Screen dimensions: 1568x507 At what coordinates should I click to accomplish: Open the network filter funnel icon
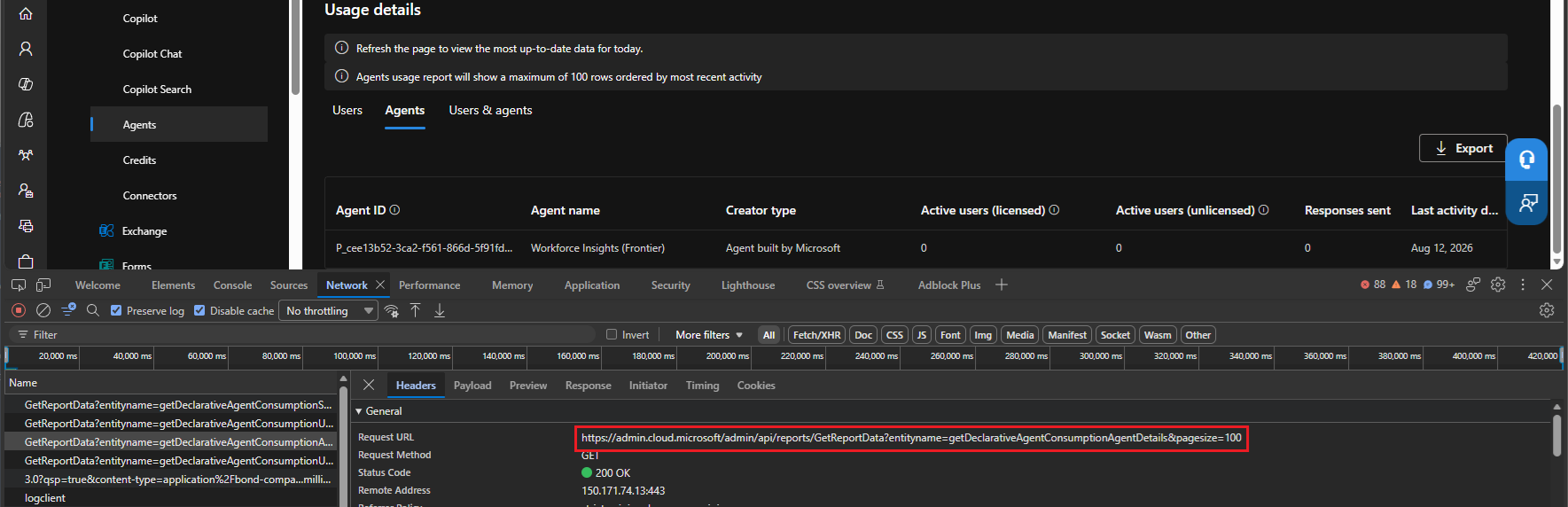(x=68, y=309)
